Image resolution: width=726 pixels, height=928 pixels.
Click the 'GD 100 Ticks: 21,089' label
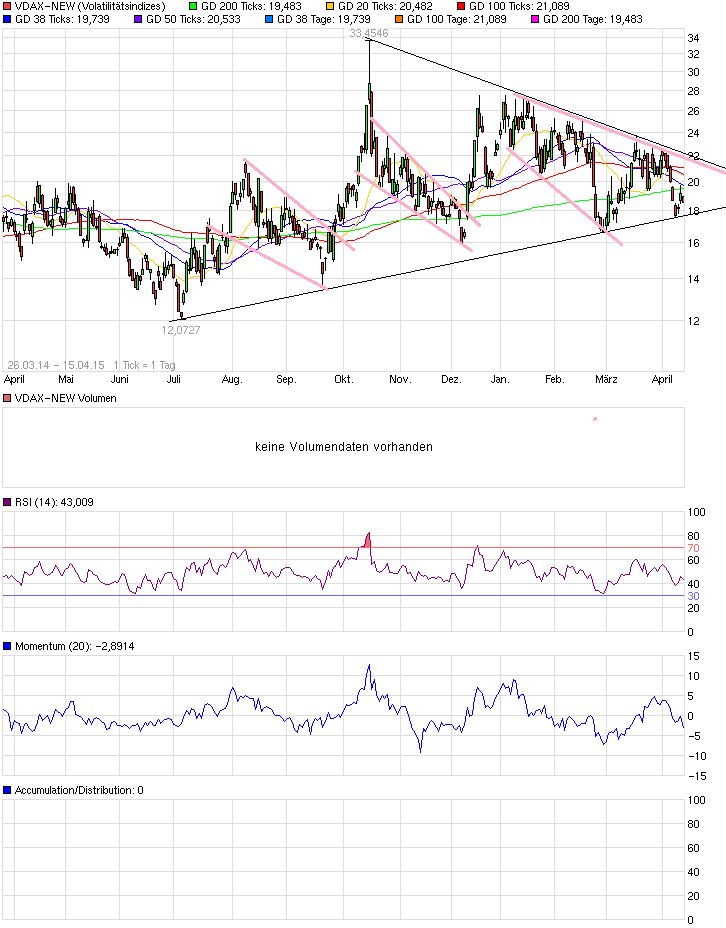(520, 7)
